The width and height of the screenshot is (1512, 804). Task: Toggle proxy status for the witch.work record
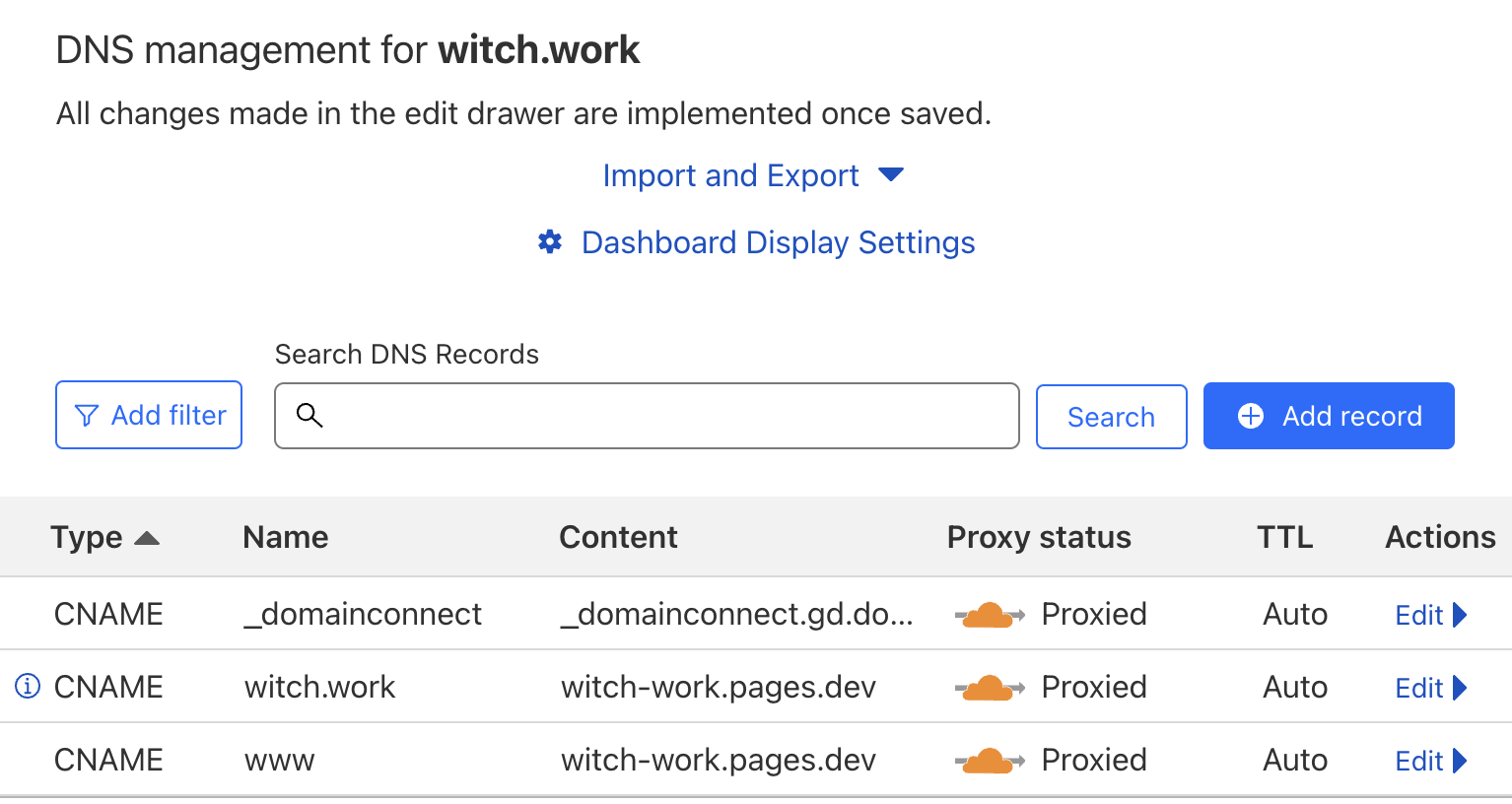[990, 687]
